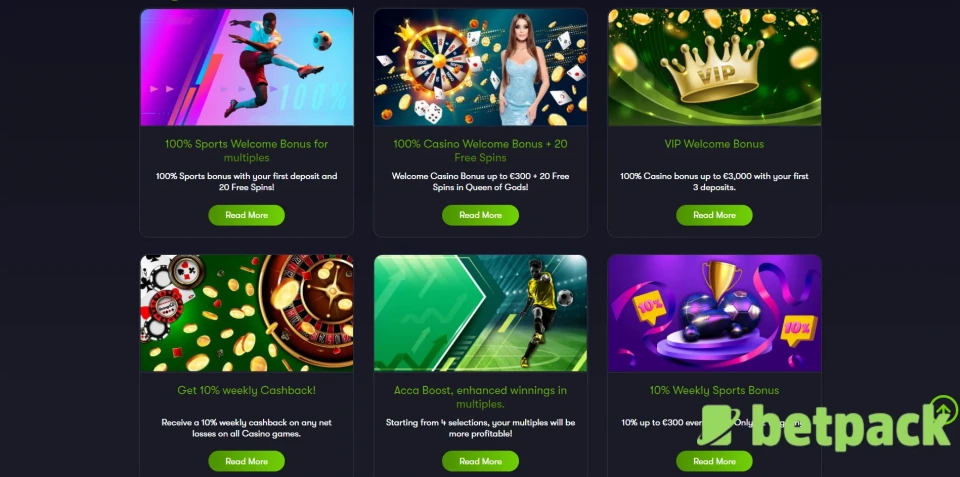Click Read More under weekly Cashback offer

pyautogui.click(x=246, y=461)
